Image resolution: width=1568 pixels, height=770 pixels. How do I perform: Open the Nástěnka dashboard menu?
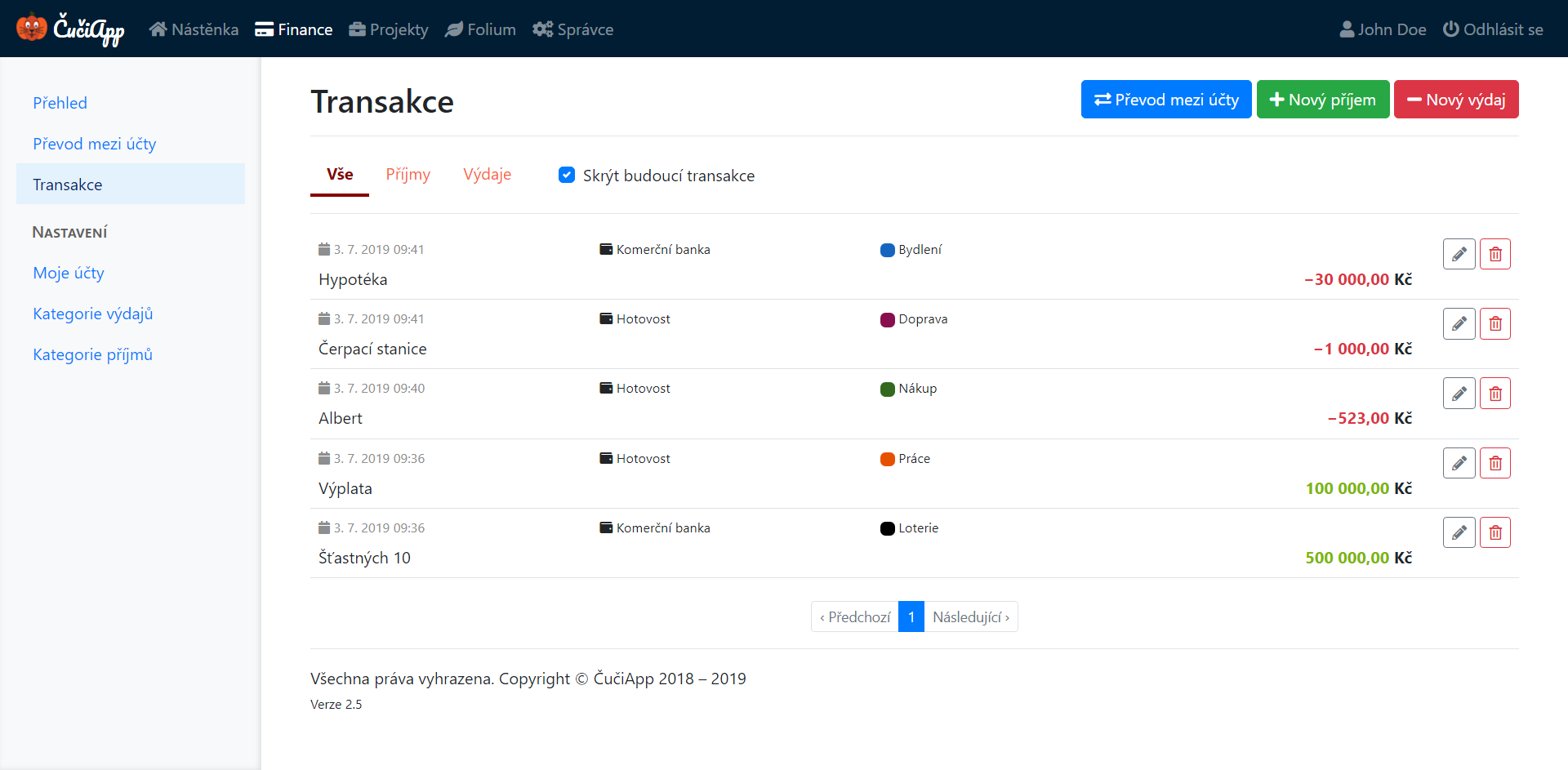pos(194,29)
